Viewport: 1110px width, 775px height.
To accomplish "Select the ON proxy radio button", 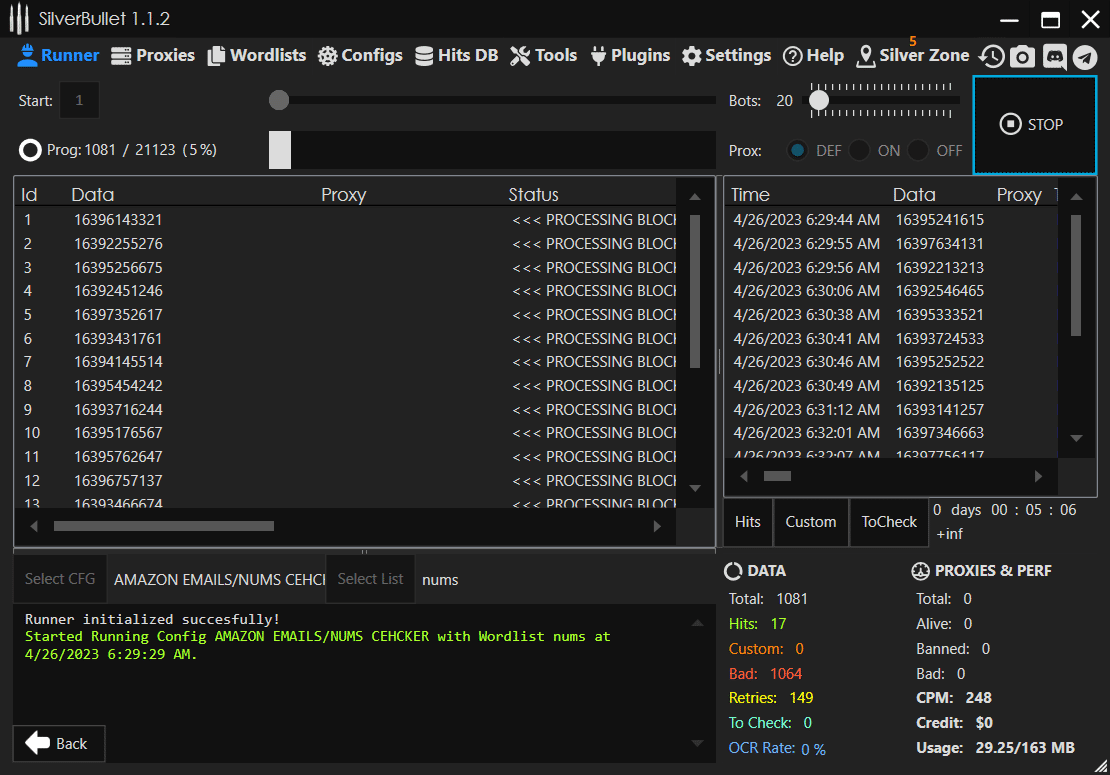I will [859, 151].
